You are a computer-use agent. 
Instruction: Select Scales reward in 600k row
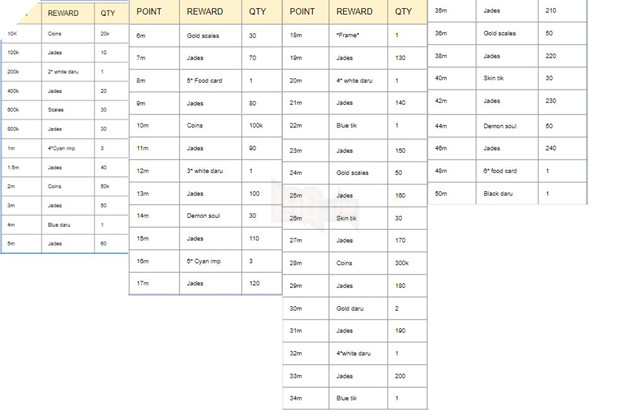click(56, 110)
